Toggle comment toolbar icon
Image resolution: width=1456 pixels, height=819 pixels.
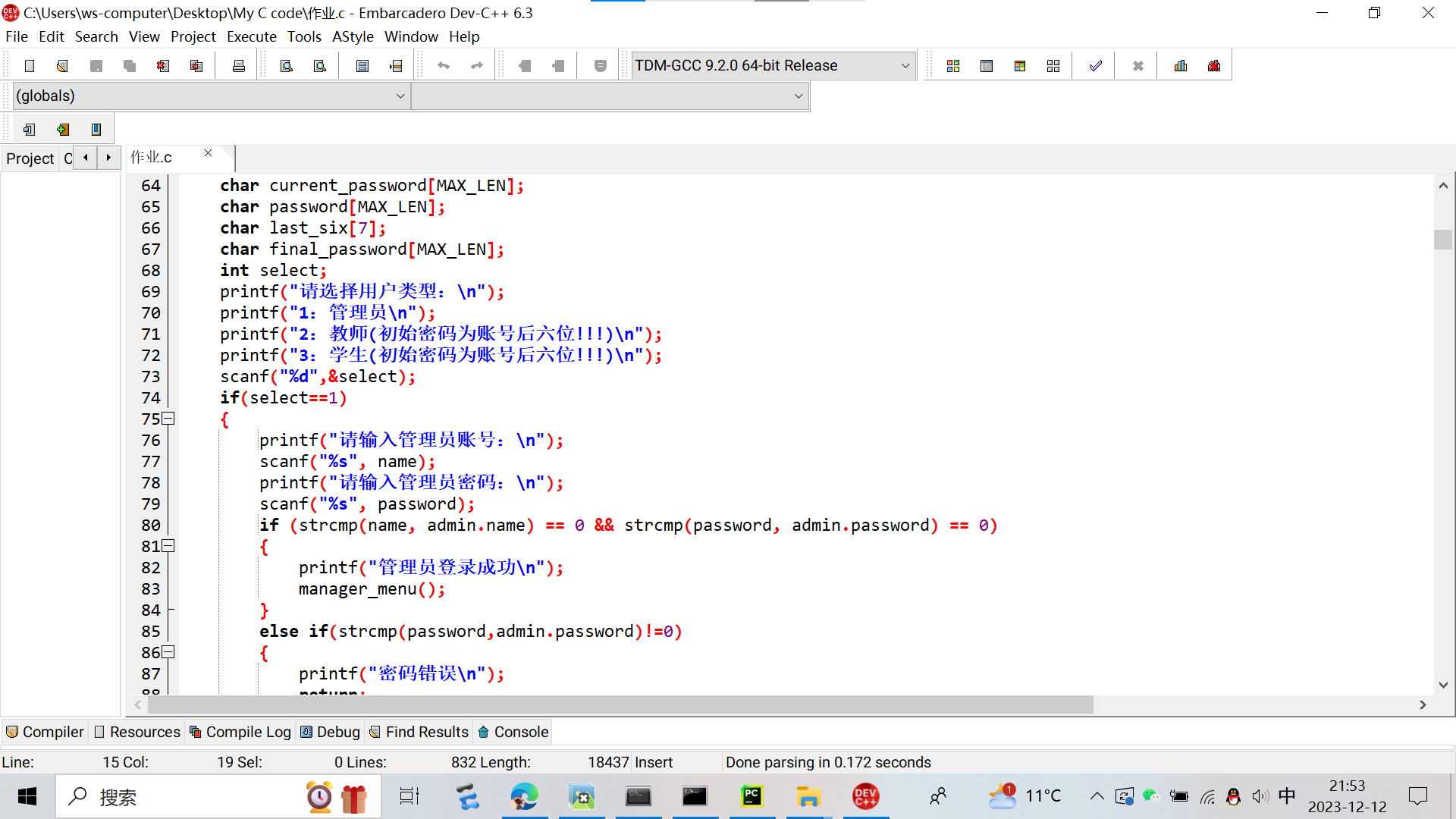(x=601, y=66)
